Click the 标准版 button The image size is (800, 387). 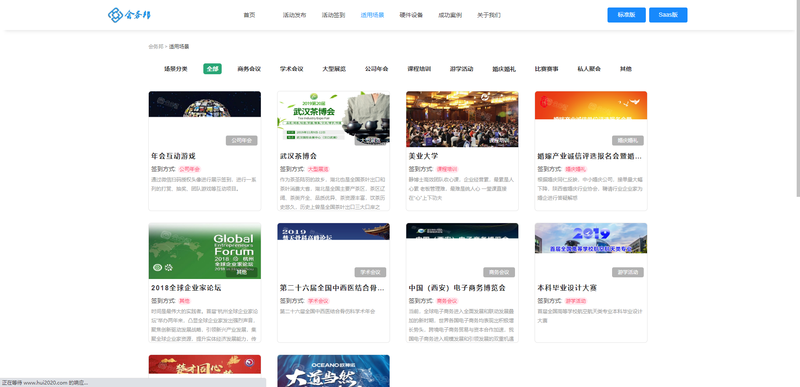(x=627, y=15)
